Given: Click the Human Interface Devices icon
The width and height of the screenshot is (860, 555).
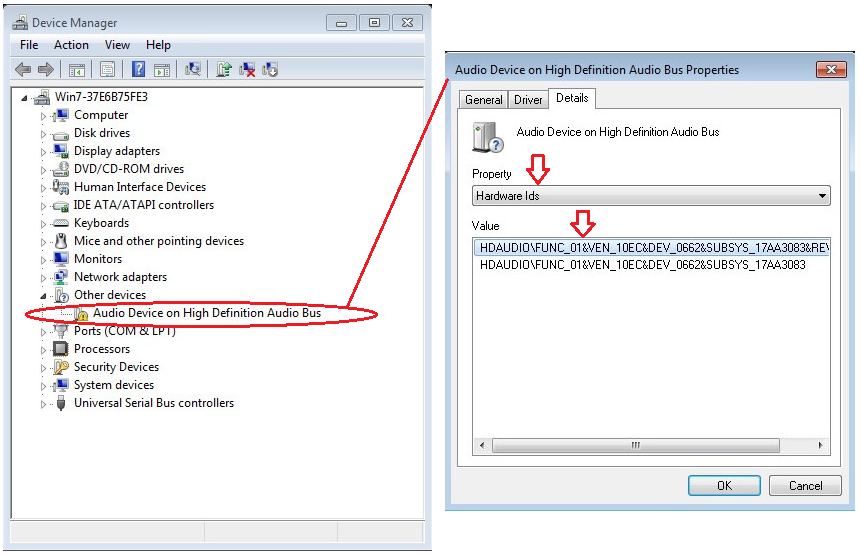Looking at the screenshot, I should pos(60,187).
